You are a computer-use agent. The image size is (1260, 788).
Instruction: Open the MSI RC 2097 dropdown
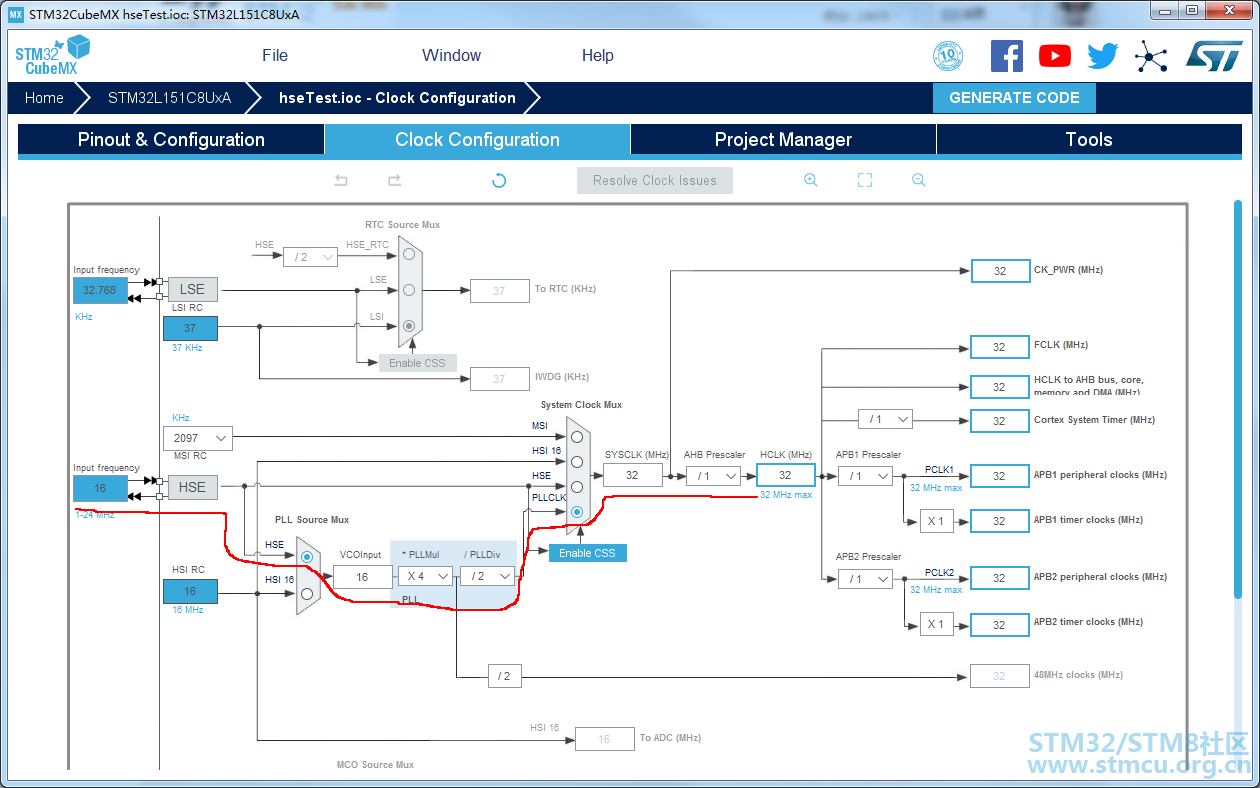(198, 438)
